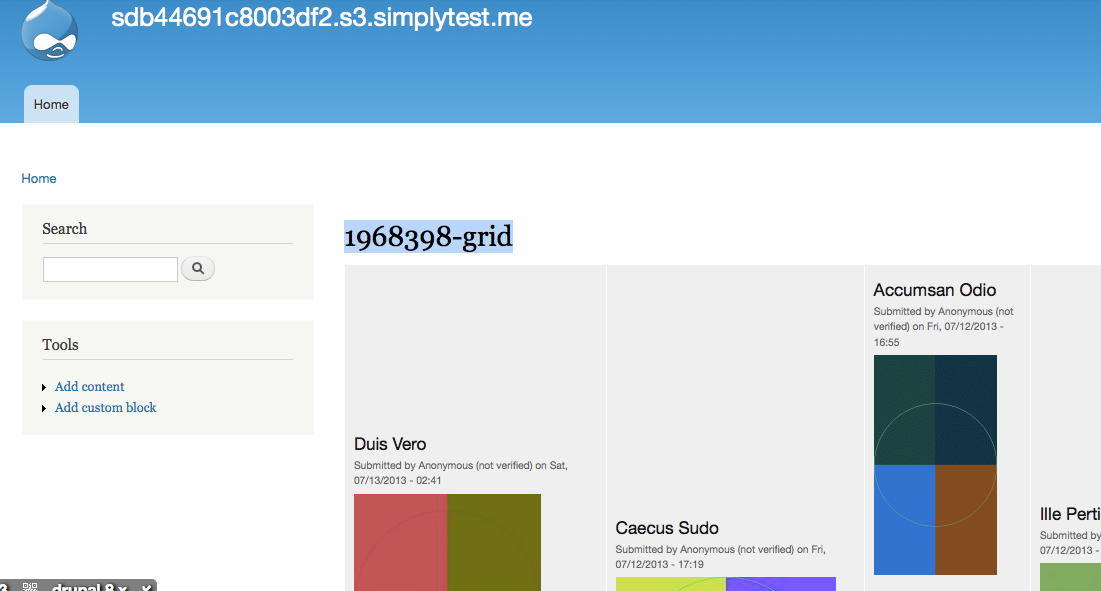The height and width of the screenshot is (591, 1101).
Task: Open the Home tab in main menu
Action: click(51, 104)
